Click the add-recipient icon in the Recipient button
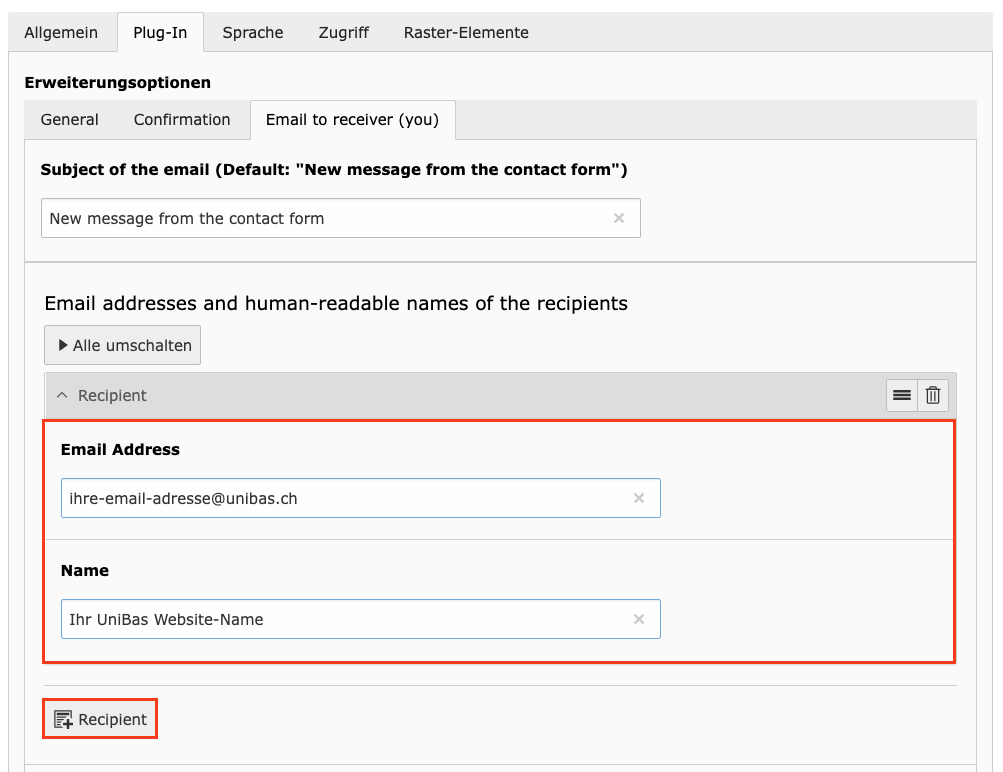The image size is (1003, 772). click(x=64, y=718)
